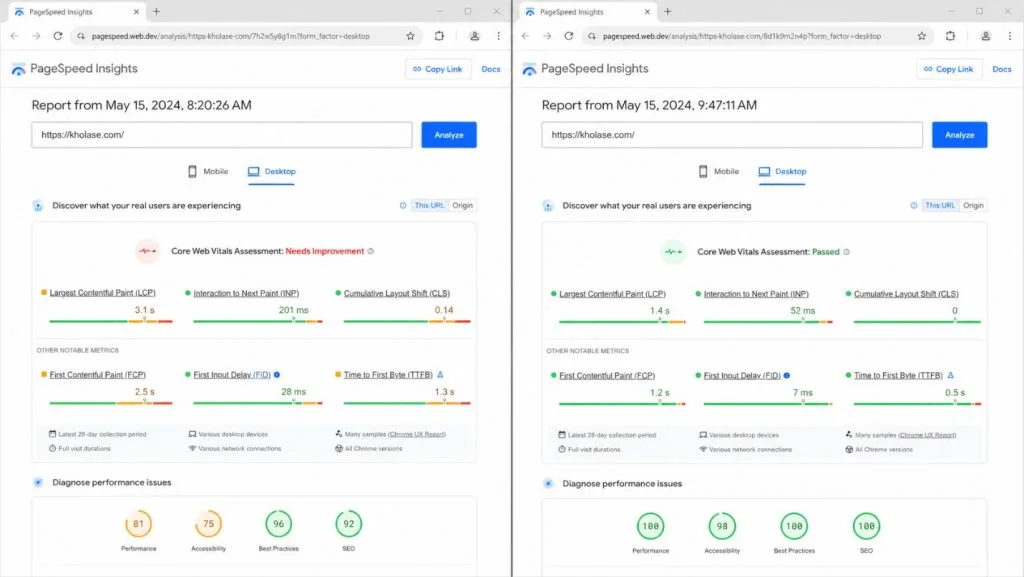
Task: Open First Input Delay link, right window
Action: click(742, 375)
